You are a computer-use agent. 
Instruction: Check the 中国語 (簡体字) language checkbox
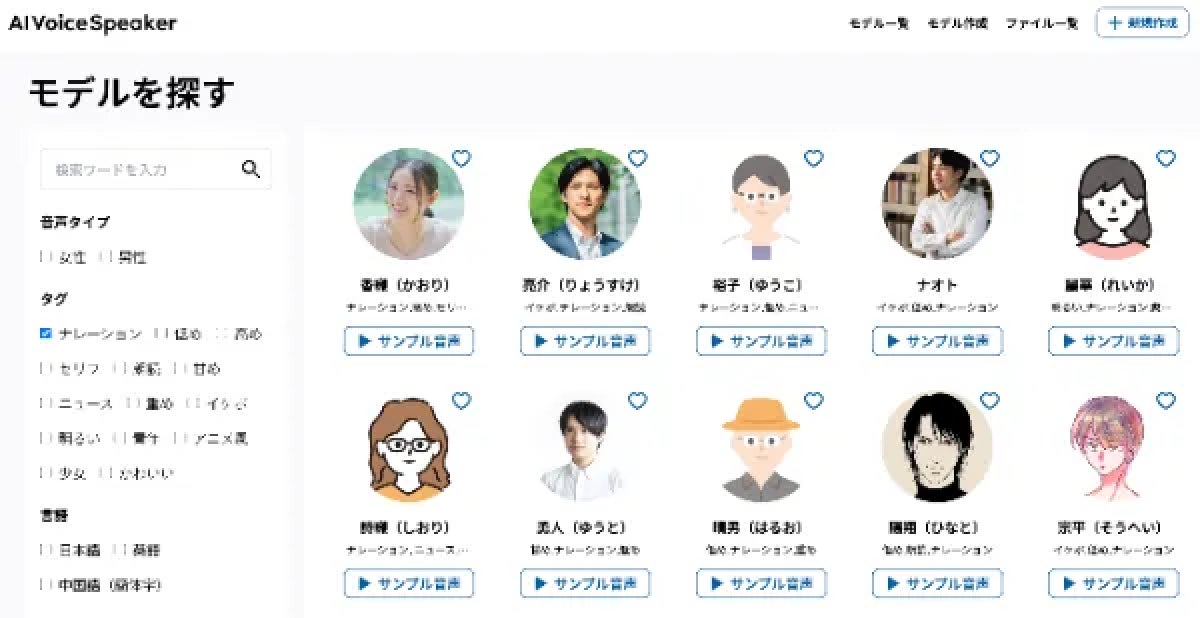pos(46,584)
